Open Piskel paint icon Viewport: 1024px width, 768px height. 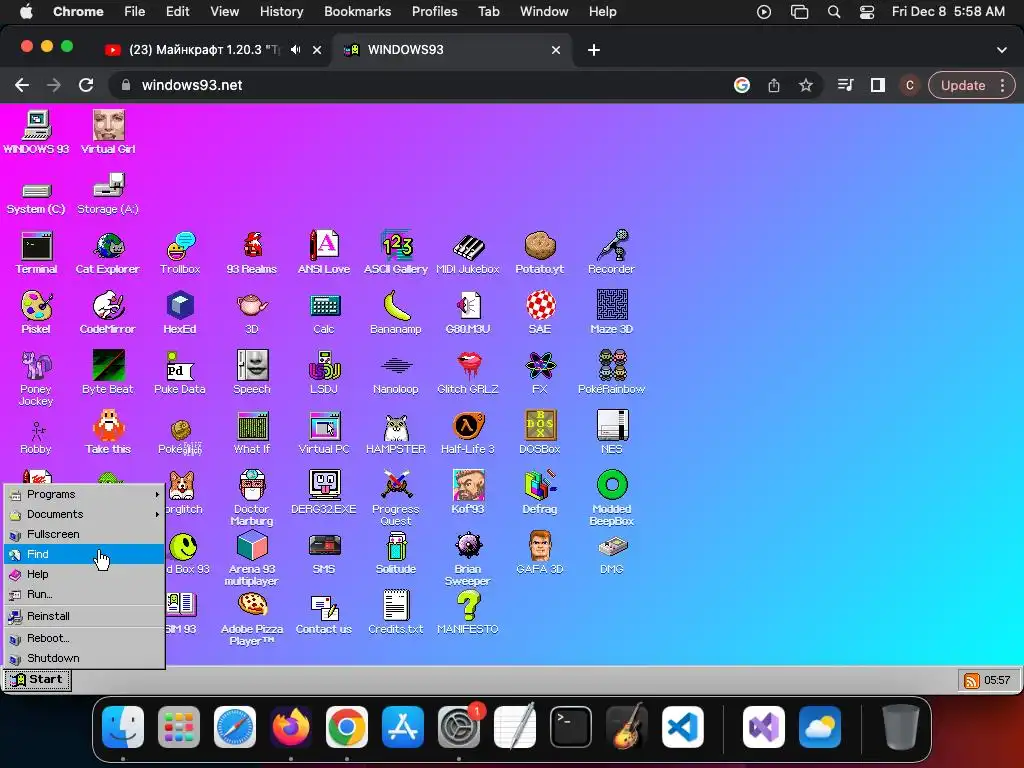(x=37, y=313)
